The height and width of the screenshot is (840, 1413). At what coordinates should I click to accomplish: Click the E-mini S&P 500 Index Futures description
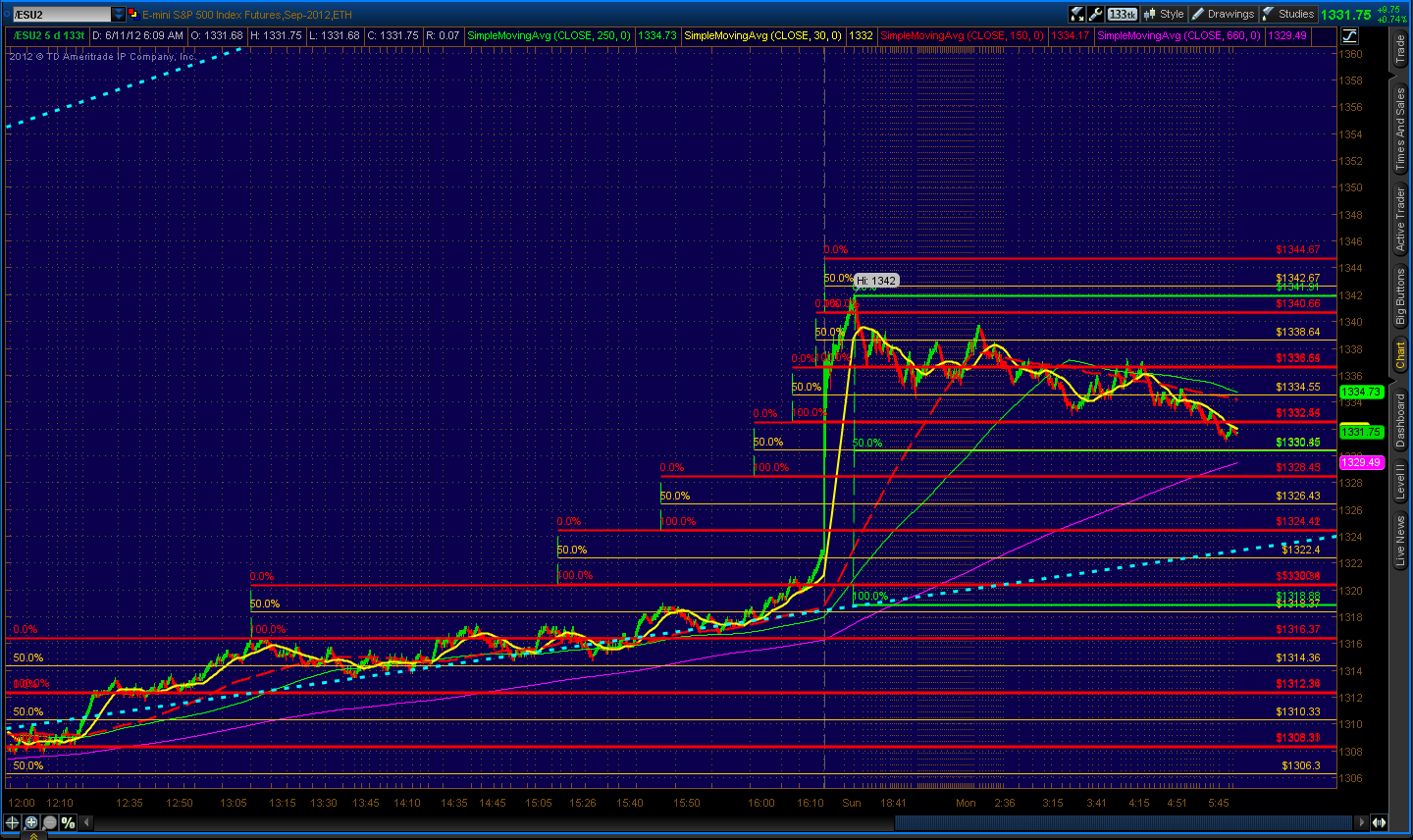coord(246,15)
